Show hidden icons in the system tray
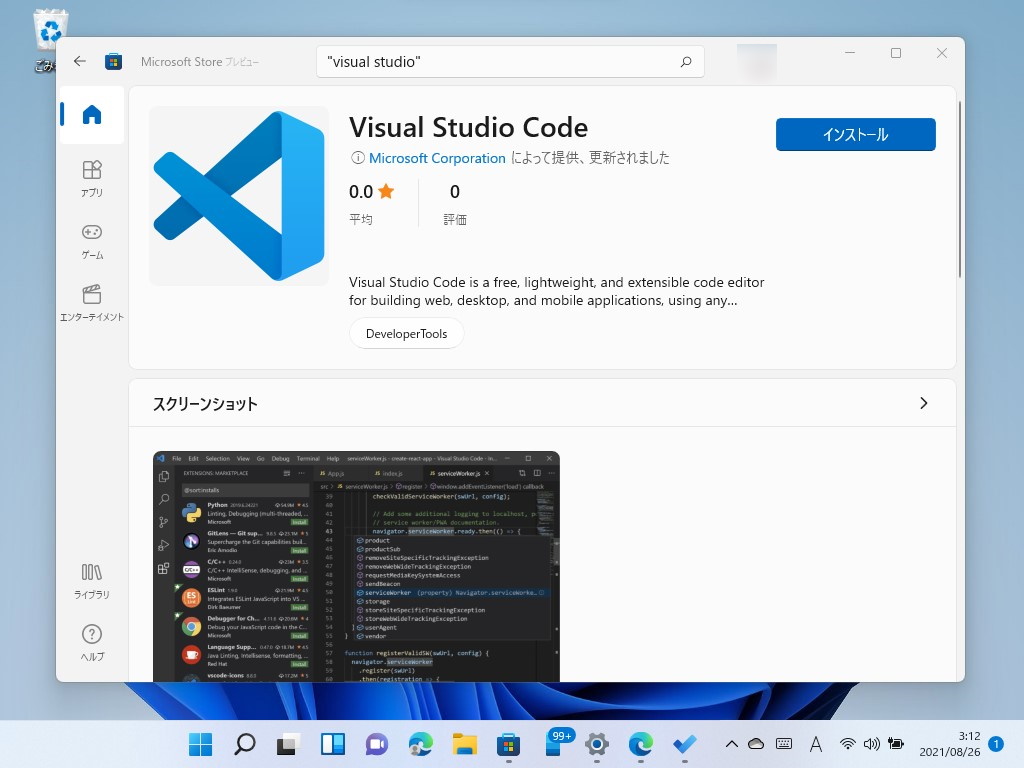Image resolution: width=1024 pixels, height=768 pixels. (x=731, y=744)
